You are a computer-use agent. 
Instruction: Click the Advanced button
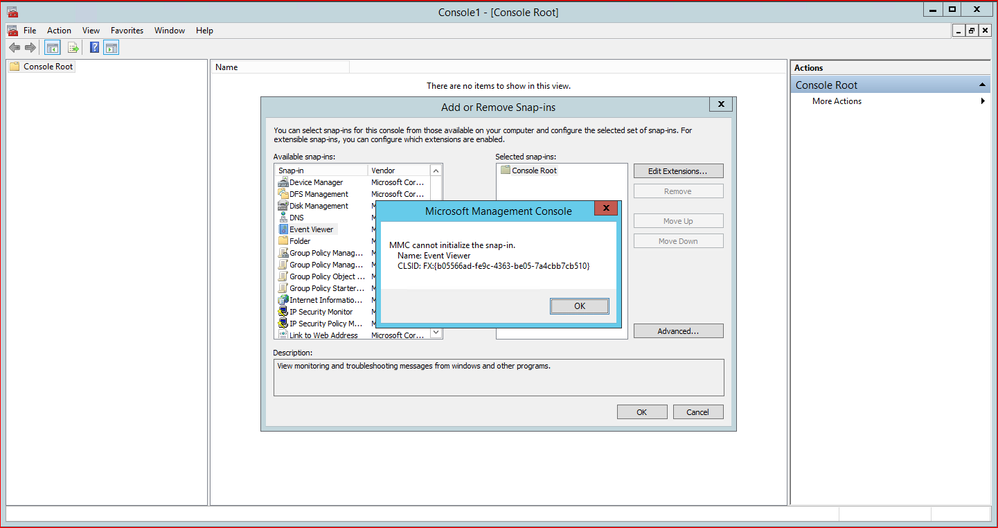pyautogui.click(x=678, y=331)
